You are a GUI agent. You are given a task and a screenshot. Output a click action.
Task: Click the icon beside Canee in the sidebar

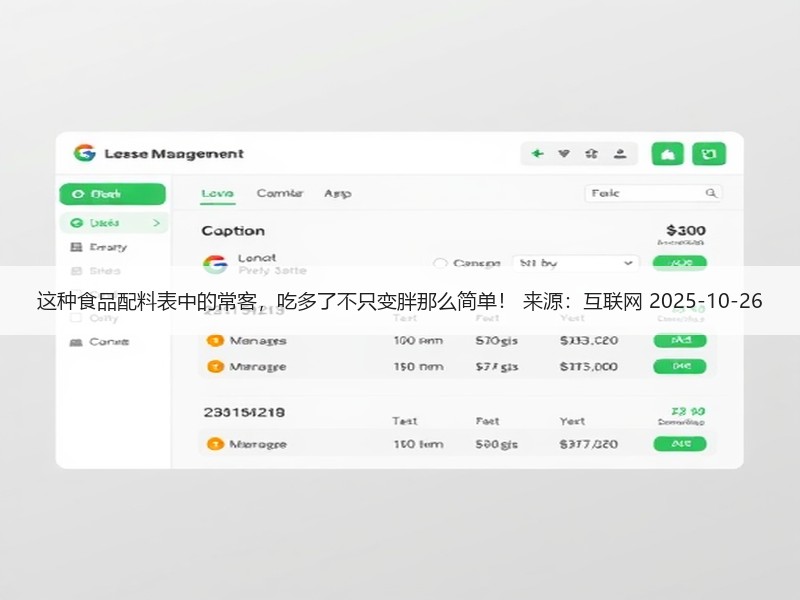tap(76, 342)
